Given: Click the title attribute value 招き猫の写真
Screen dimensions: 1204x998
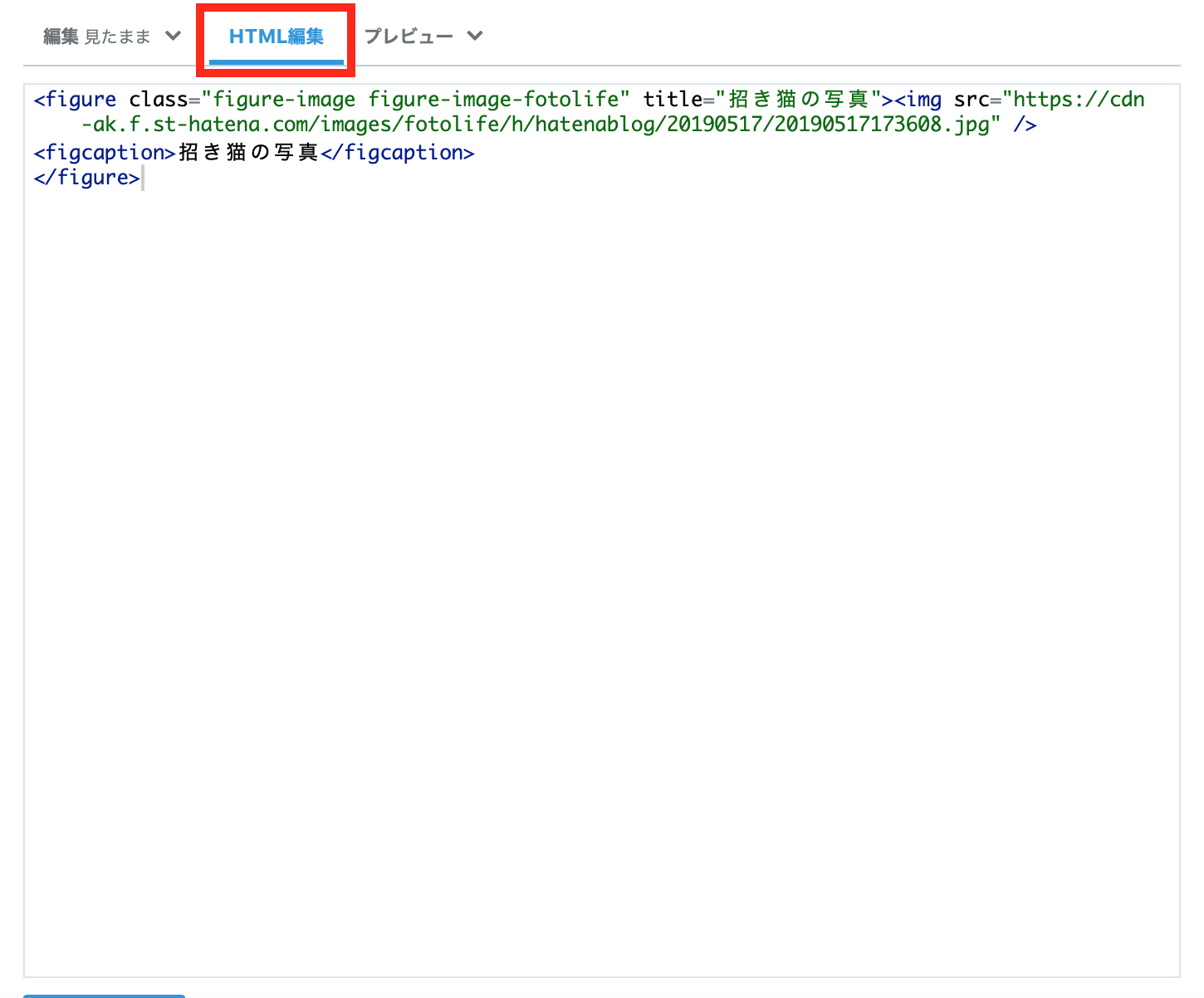Looking at the screenshot, I should tap(798, 100).
